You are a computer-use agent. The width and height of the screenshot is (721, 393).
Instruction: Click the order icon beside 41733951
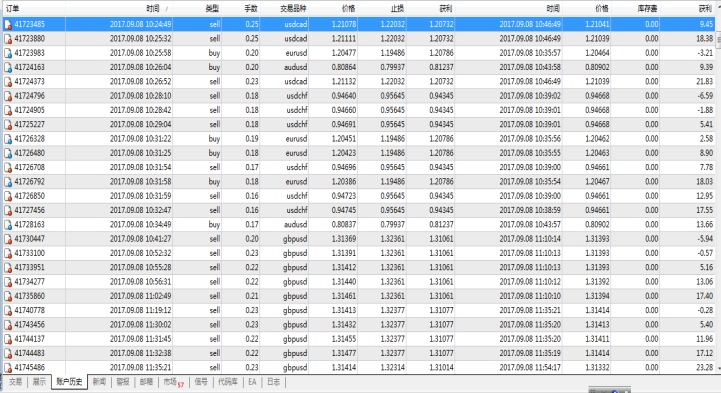tap(8, 267)
